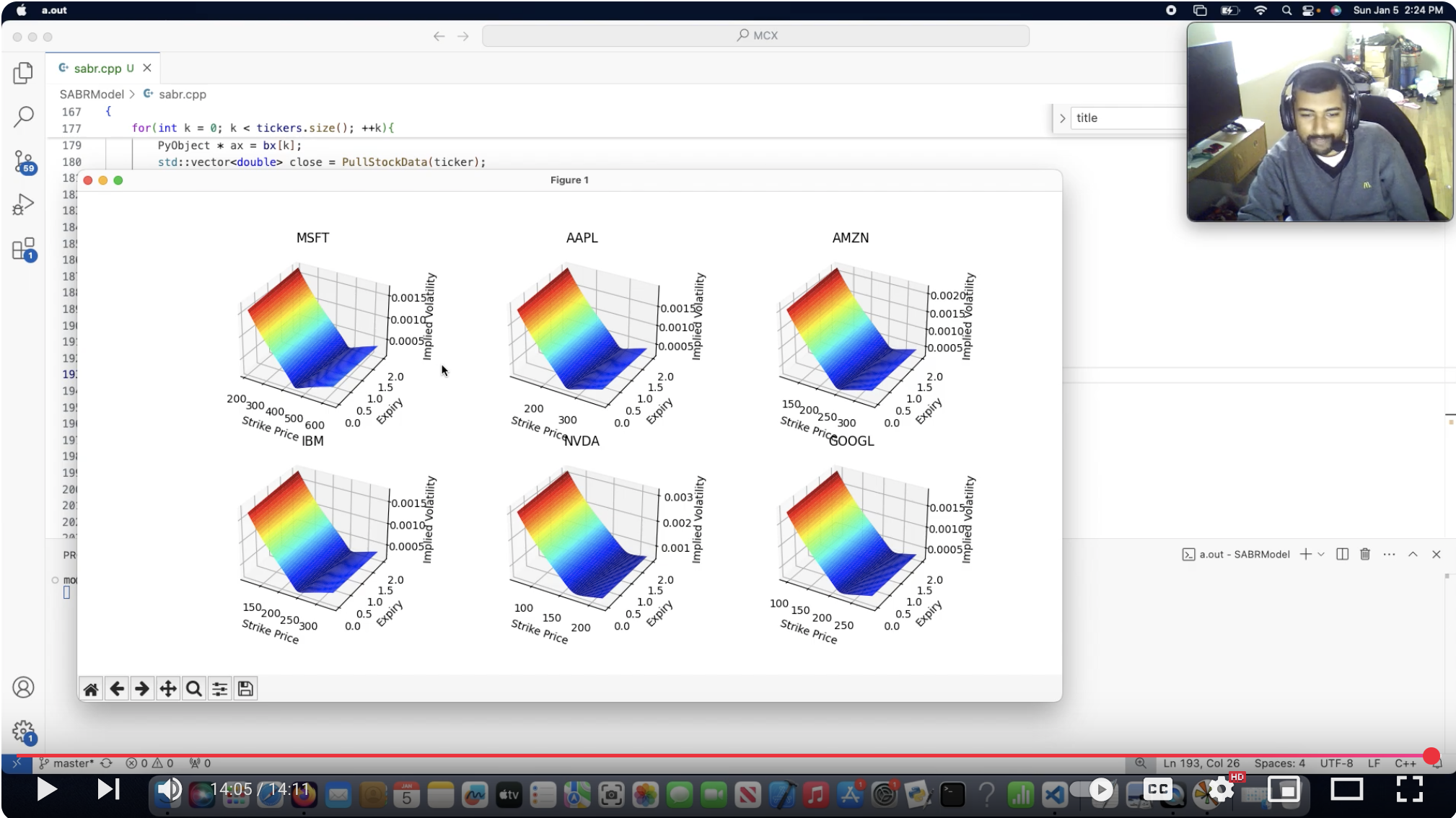Screen dimensions: 1456x818
Task: Skip to the next video
Action: click(x=108, y=789)
